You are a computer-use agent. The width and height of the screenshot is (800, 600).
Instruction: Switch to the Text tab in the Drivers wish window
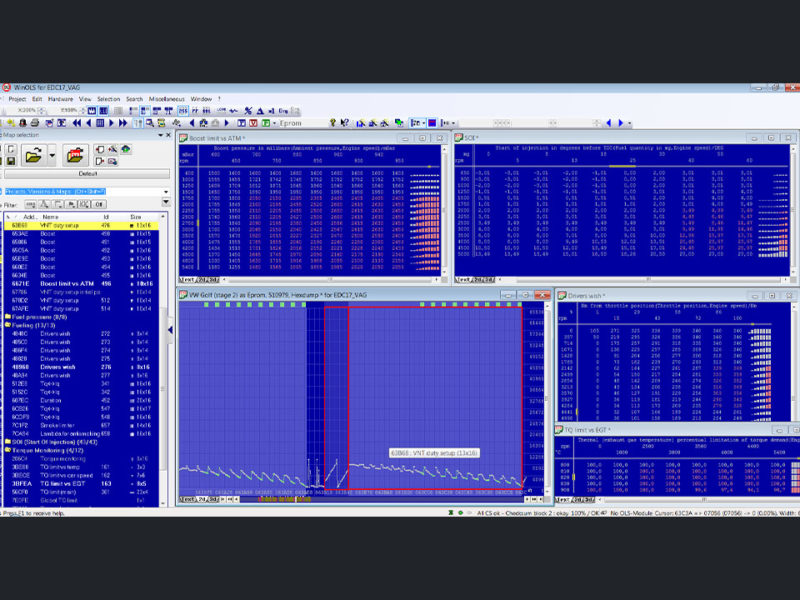tap(562, 420)
